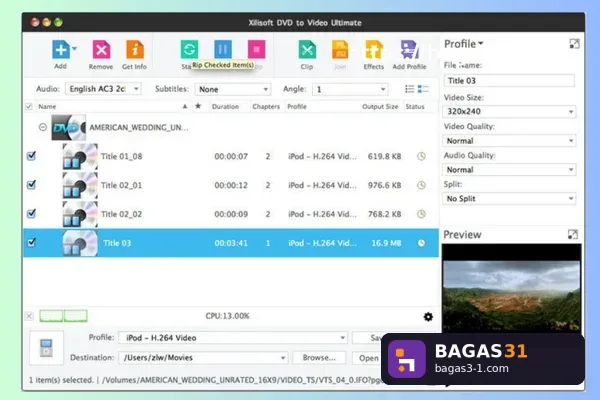Open the Effects tool
The width and height of the screenshot is (600, 400).
click(x=374, y=50)
